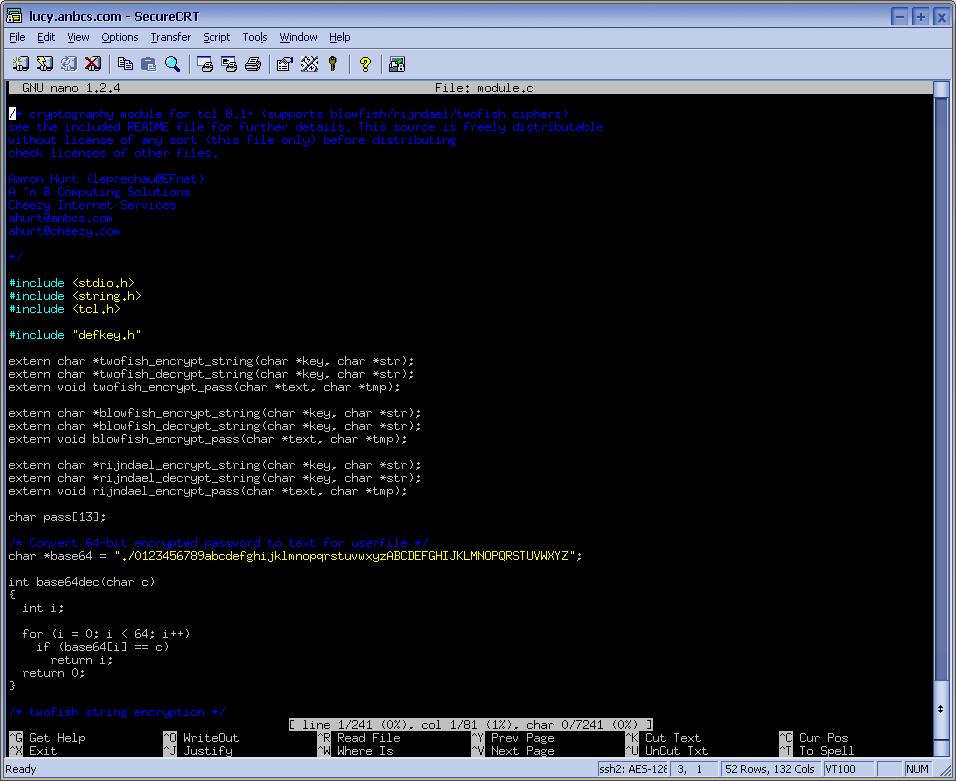Click the 'char *base64 =' declaration line
The height and width of the screenshot is (781, 956).
tap(296, 556)
